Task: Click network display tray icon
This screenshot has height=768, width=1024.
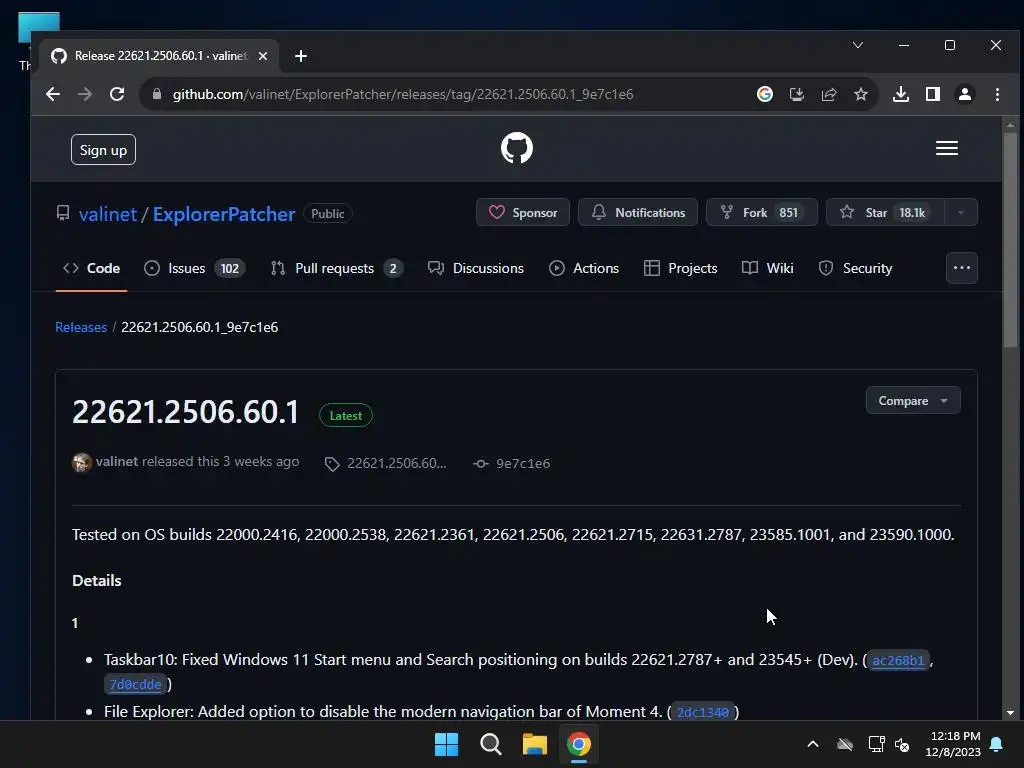Action: [876, 744]
